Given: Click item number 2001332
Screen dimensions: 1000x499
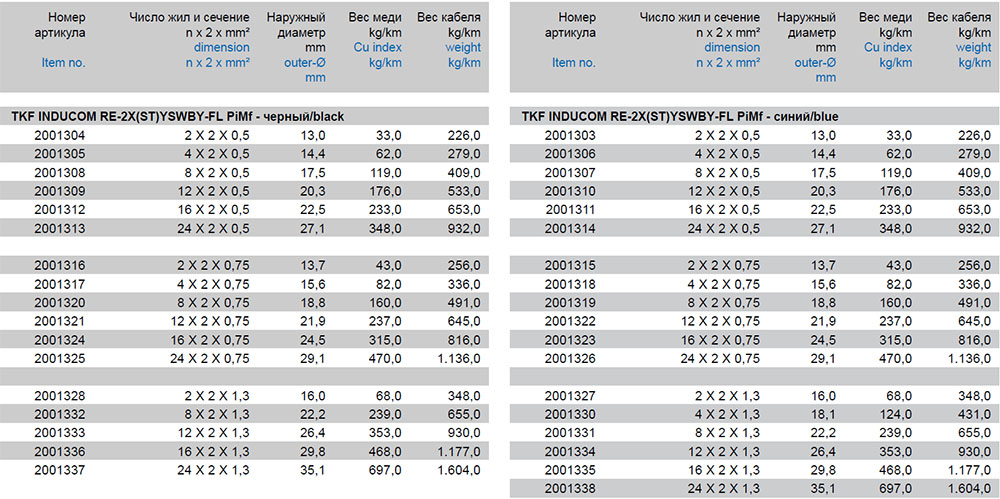Looking at the screenshot, I should pyautogui.click(x=59, y=415).
